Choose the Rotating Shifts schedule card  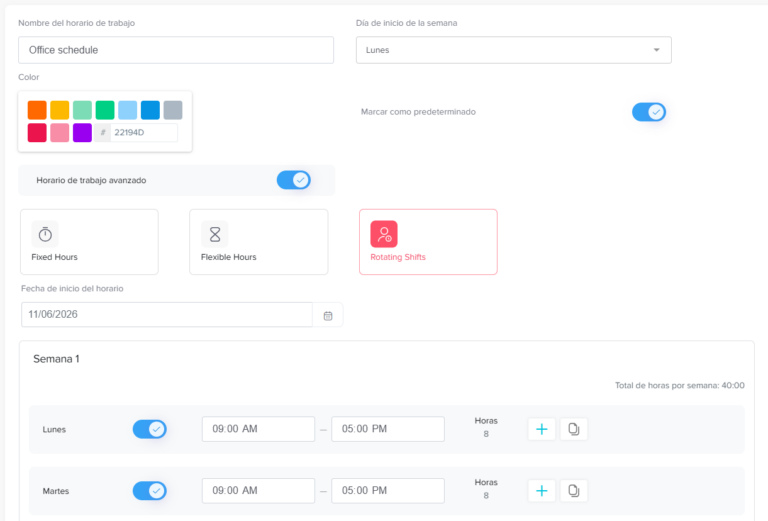coord(428,242)
